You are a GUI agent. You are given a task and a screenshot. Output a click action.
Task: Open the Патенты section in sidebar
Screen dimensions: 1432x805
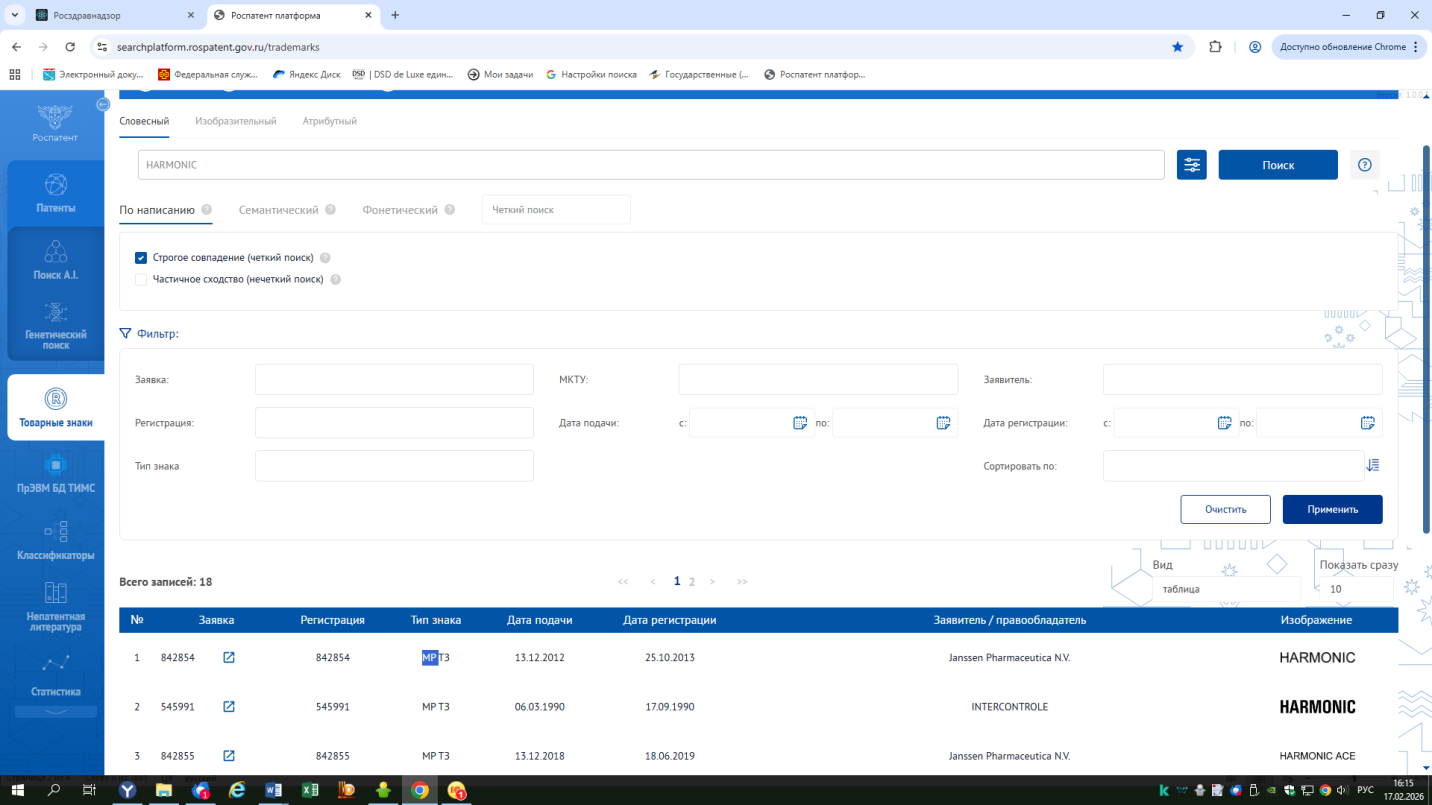[56, 193]
